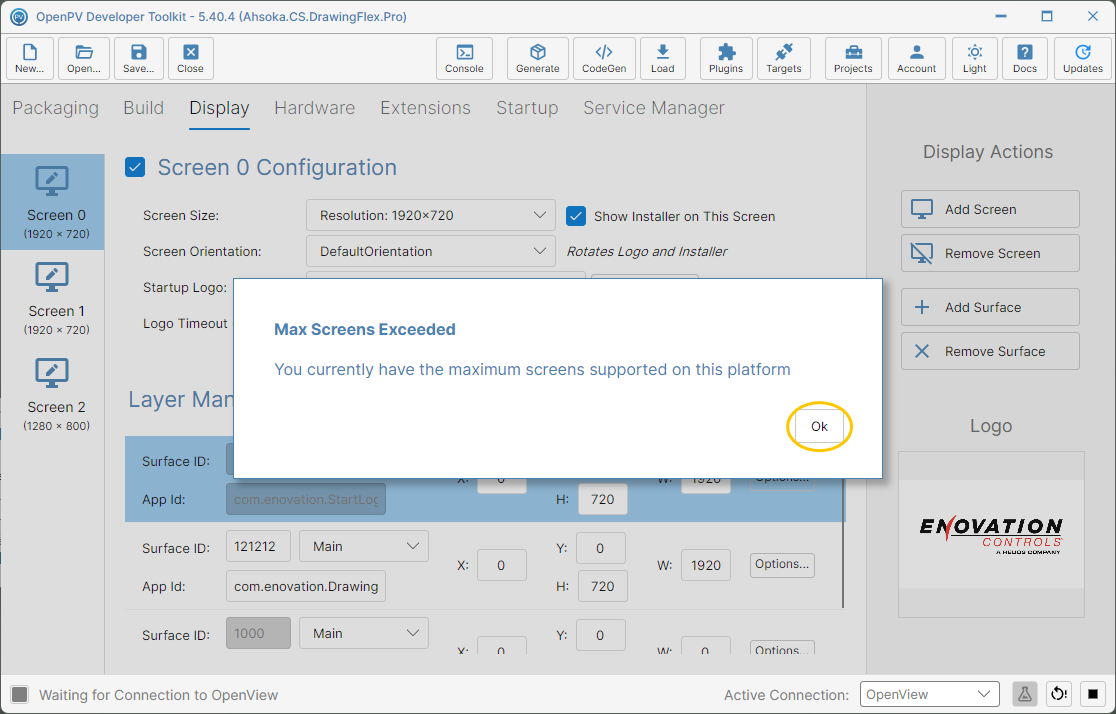Open the Docs help icon
This screenshot has height=714, width=1116.
pyautogui.click(x=1025, y=58)
